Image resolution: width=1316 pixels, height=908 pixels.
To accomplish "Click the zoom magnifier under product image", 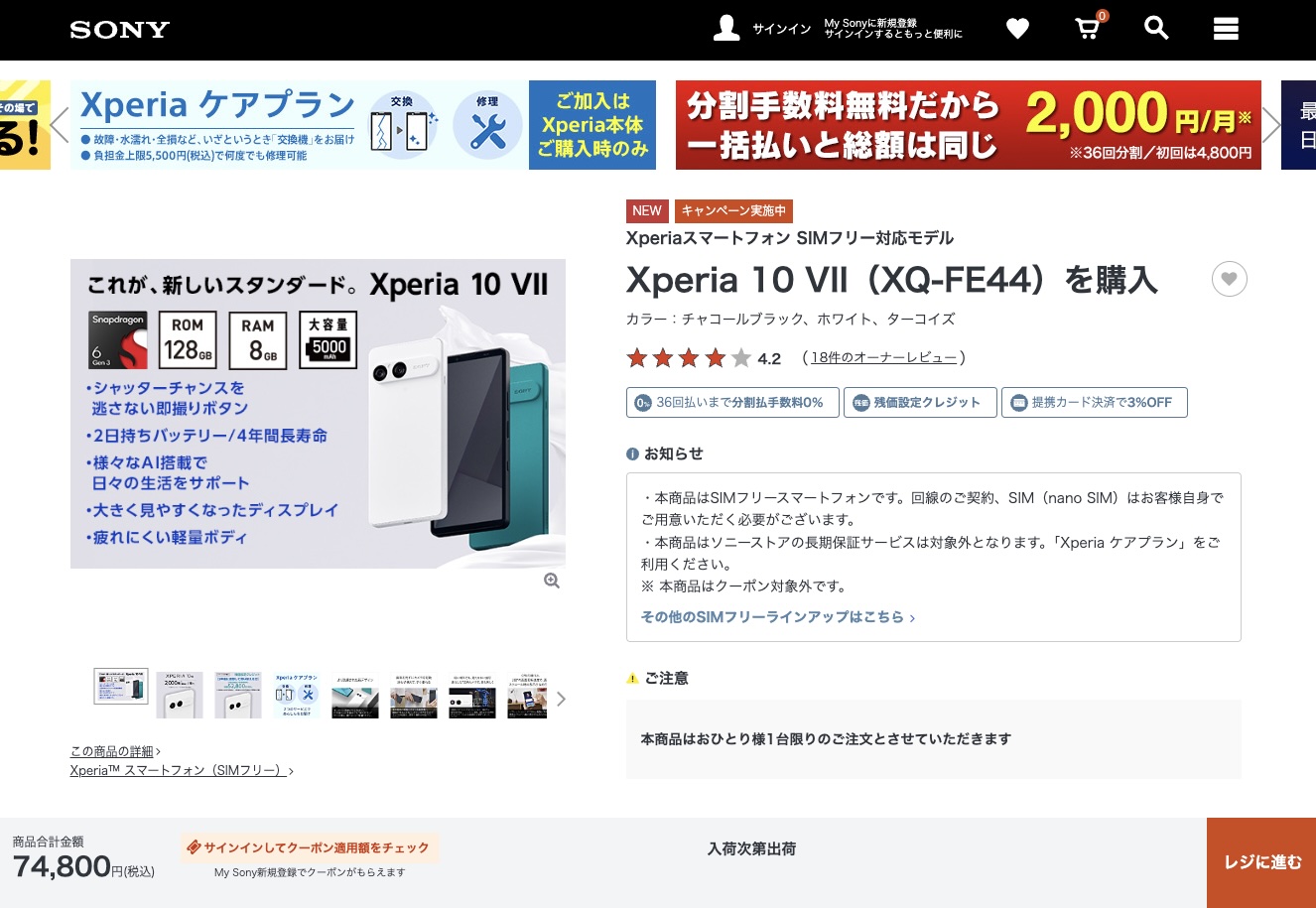I will coord(552,582).
